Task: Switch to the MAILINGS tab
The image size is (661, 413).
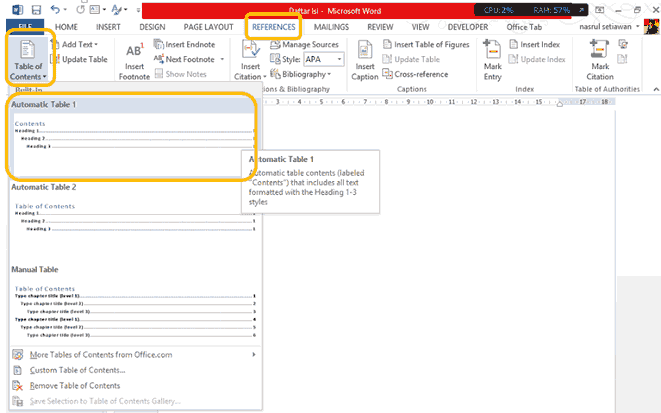Action: click(x=331, y=27)
